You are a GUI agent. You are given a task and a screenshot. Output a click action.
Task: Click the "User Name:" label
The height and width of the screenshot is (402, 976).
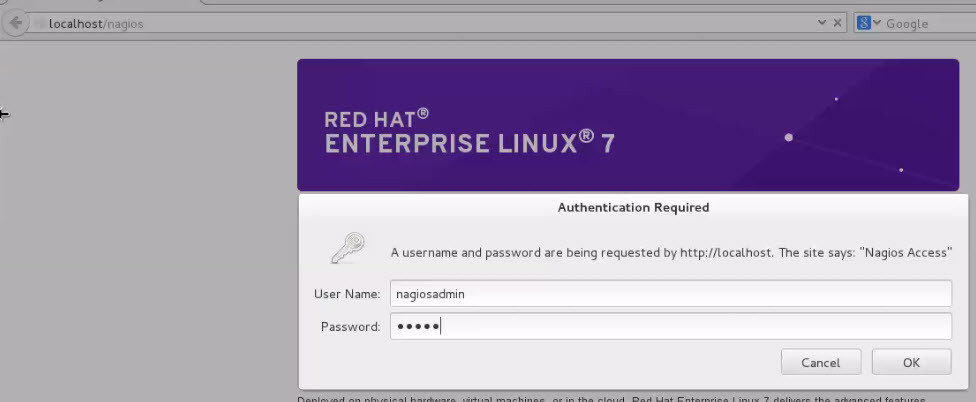pyautogui.click(x=347, y=294)
